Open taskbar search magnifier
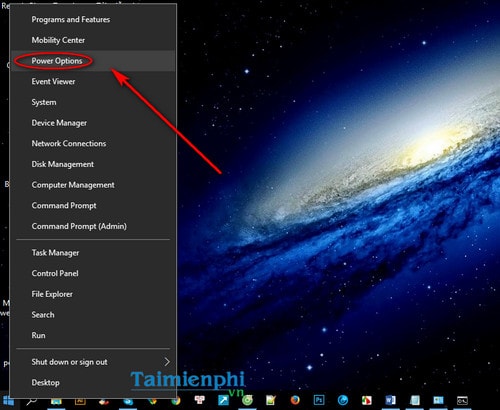This screenshot has width=500, height=410. (x=32, y=401)
